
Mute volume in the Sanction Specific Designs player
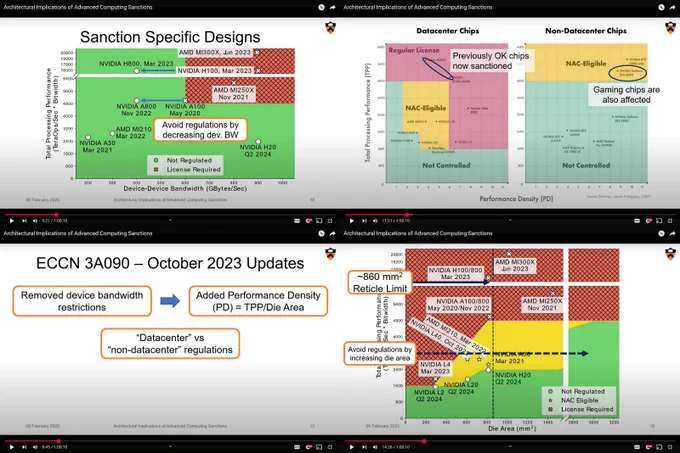pos(35,221)
